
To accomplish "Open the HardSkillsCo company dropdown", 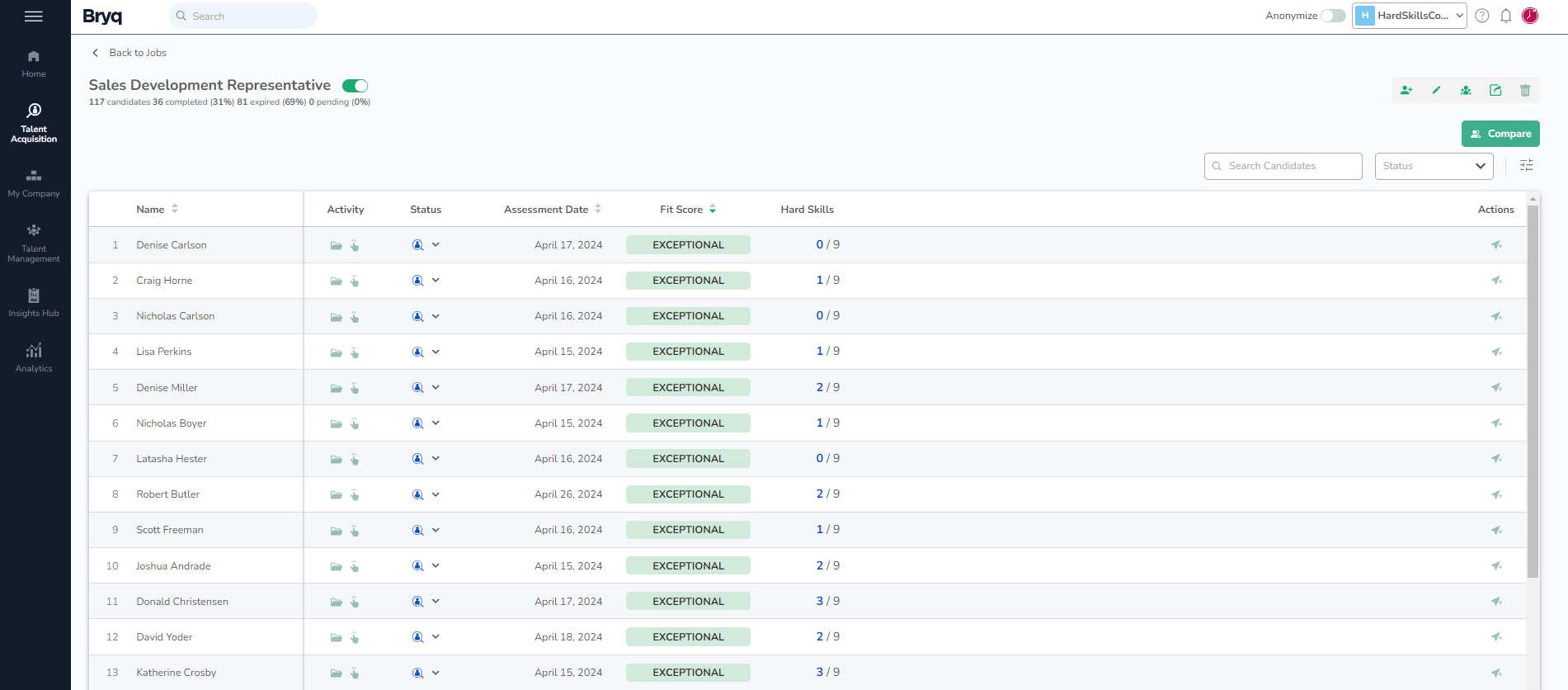I will [1409, 16].
